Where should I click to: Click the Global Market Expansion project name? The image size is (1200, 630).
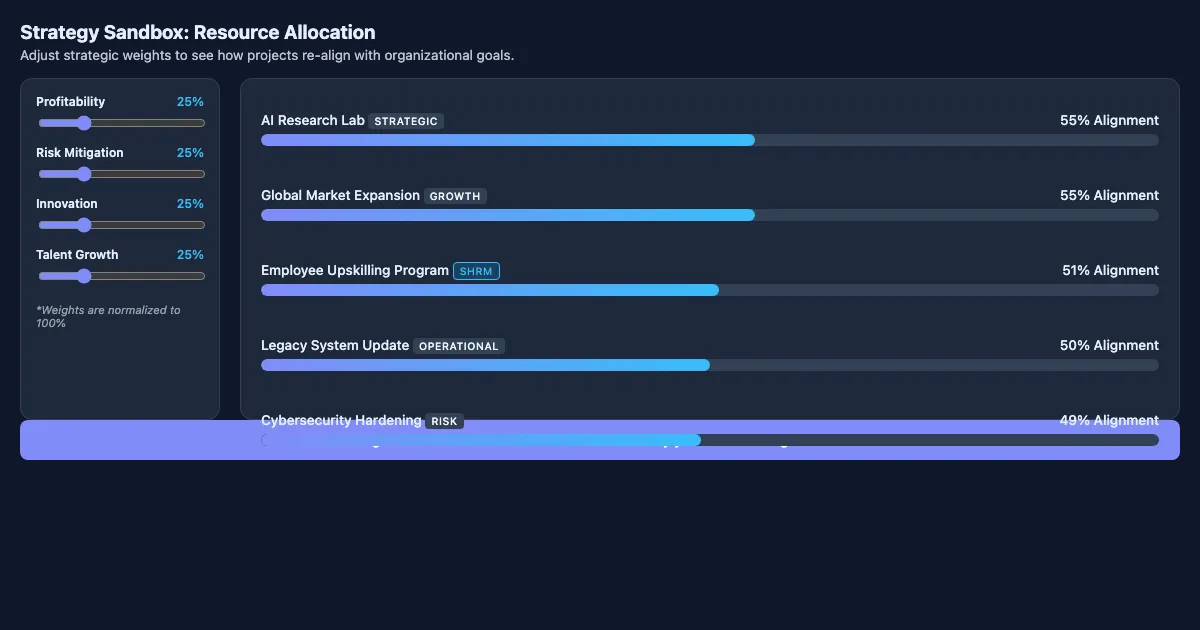pyautogui.click(x=340, y=195)
